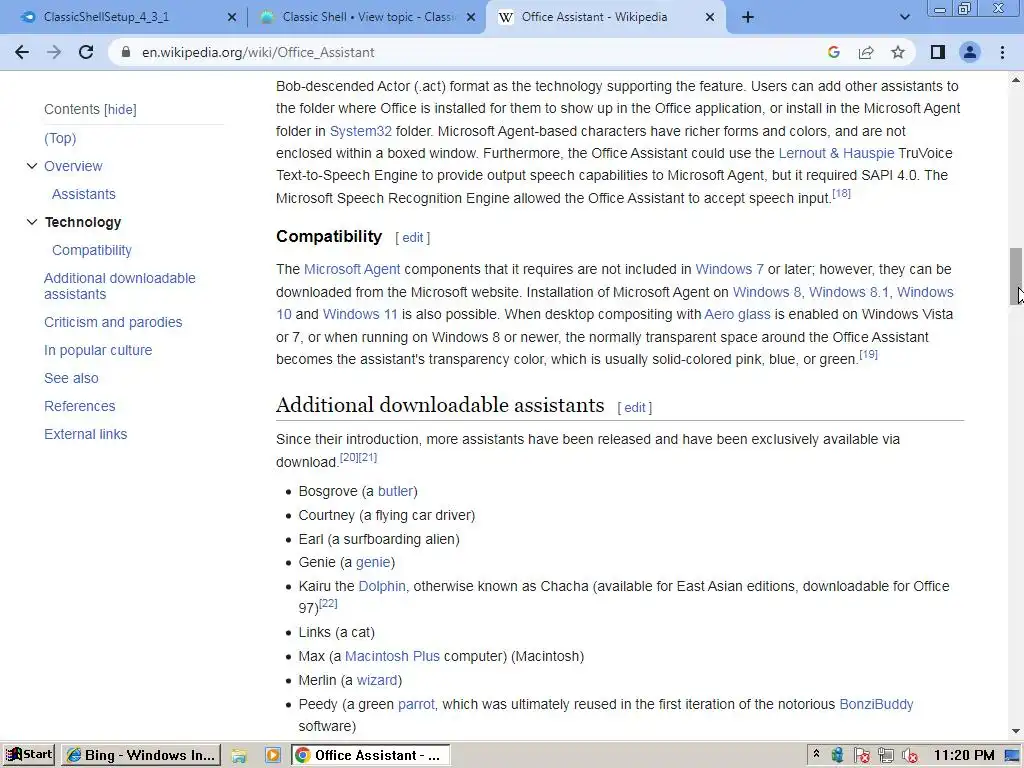Open the BonziBuddy link
The width and height of the screenshot is (1024, 768).
(876, 705)
